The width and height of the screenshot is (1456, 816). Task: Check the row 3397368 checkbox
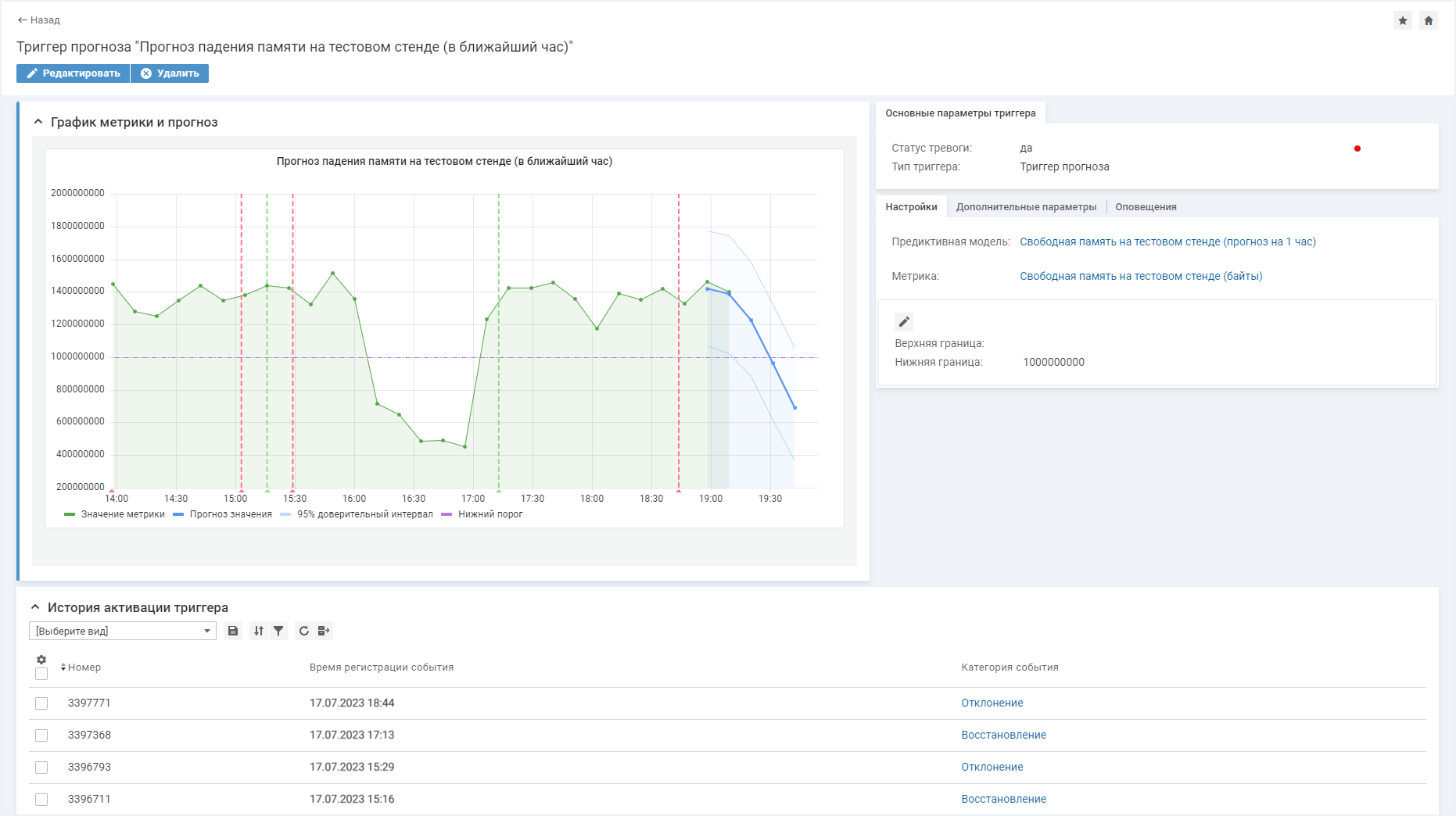click(x=41, y=735)
